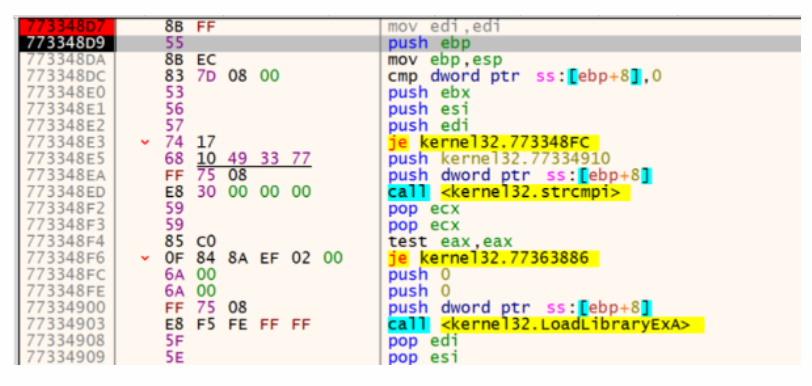The width and height of the screenshot is (812, 386).
Task: Select address 77334908
Action: 66,340
